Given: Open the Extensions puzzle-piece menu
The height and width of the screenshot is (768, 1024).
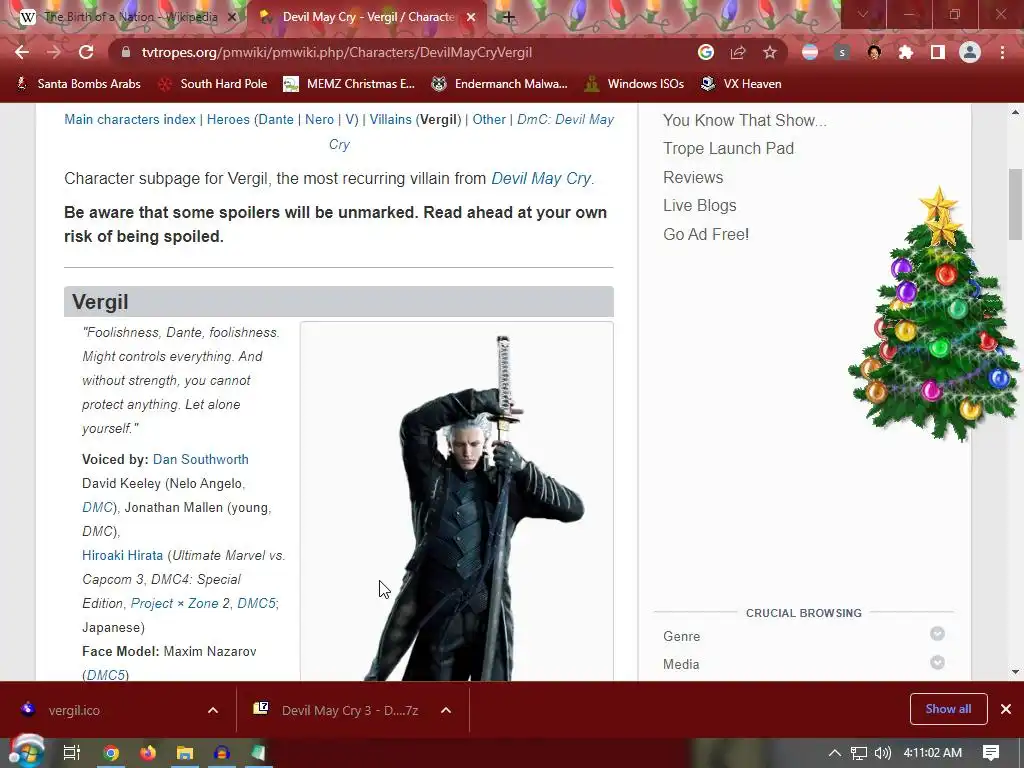Looking at the screenshot, I should (906, 52).
